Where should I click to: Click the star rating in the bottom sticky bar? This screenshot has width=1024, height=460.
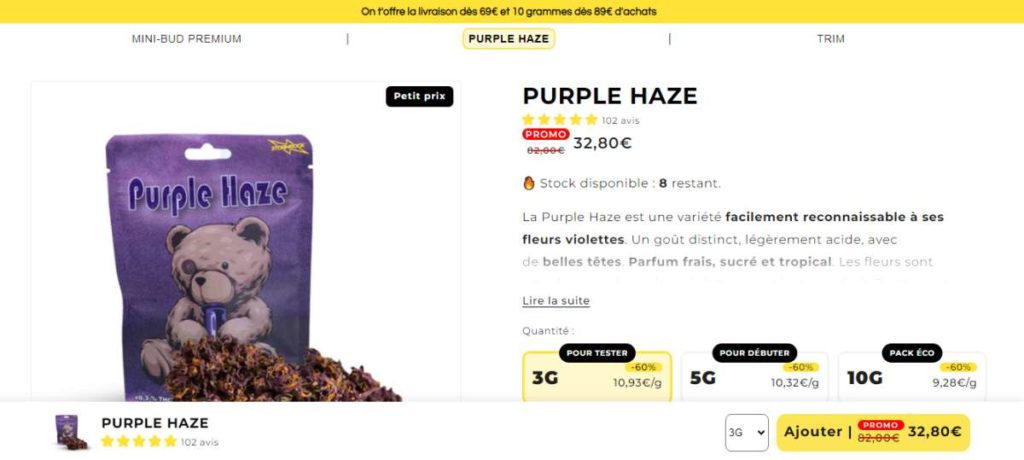click(139, 442)
